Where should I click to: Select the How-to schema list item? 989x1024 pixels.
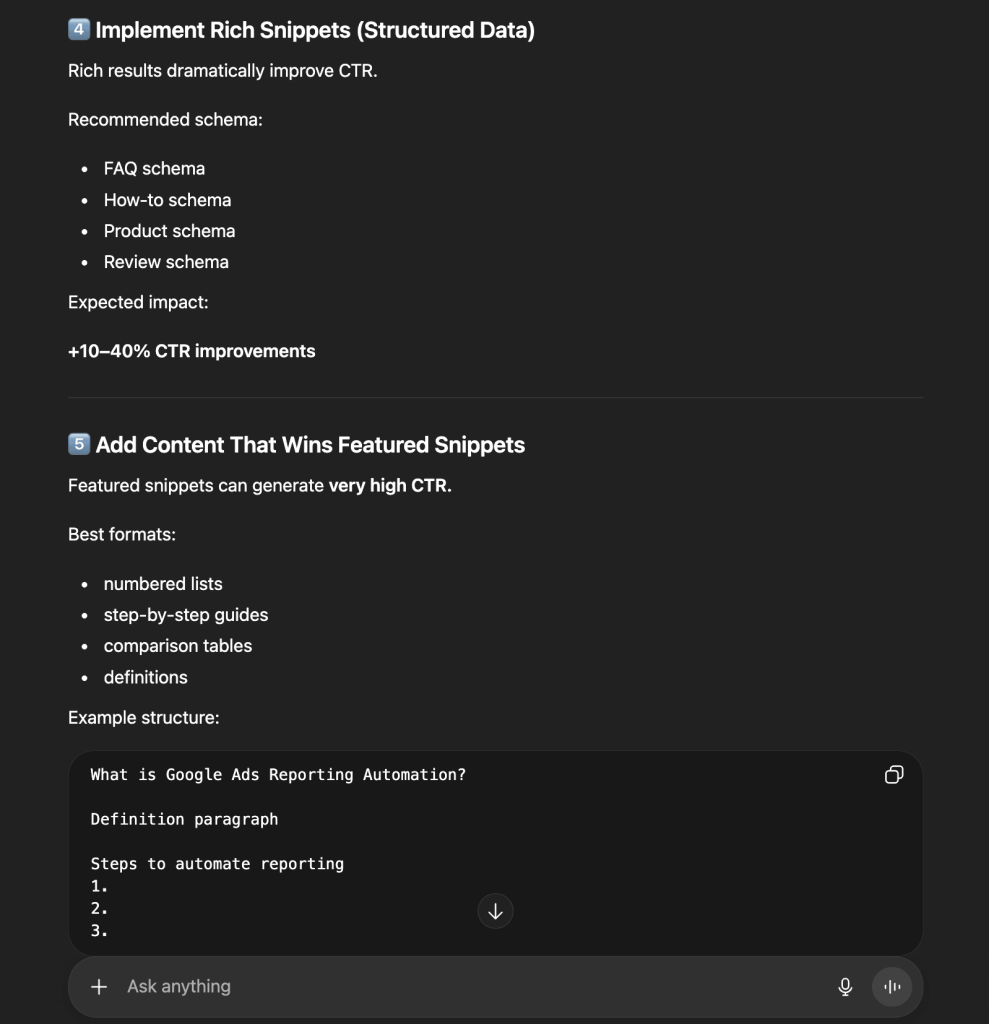tap(167, 200)
